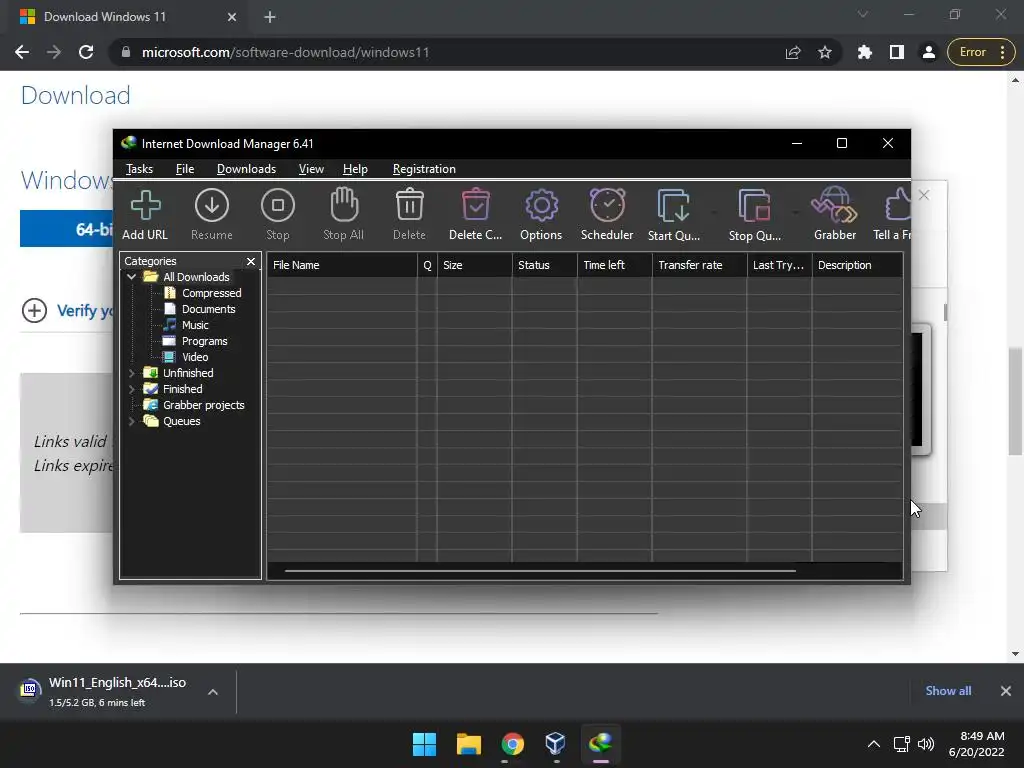Screen dimensions: 1024x768
Task: Sort by File Name column header
Action: (342, 265)
